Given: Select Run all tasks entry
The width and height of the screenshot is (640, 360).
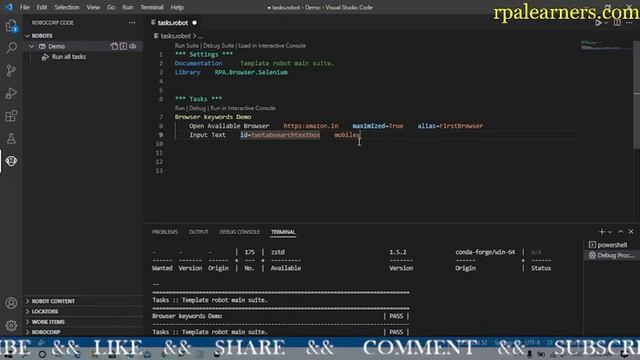Looking at the screenshot, I should click(69, 57).
